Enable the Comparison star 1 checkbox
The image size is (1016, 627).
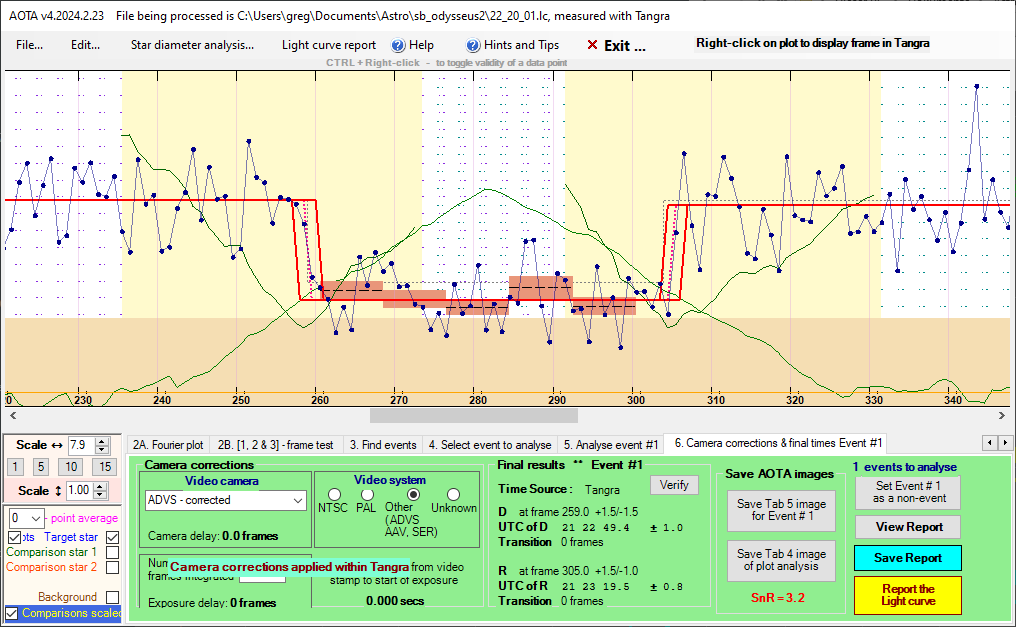[112, 552]
